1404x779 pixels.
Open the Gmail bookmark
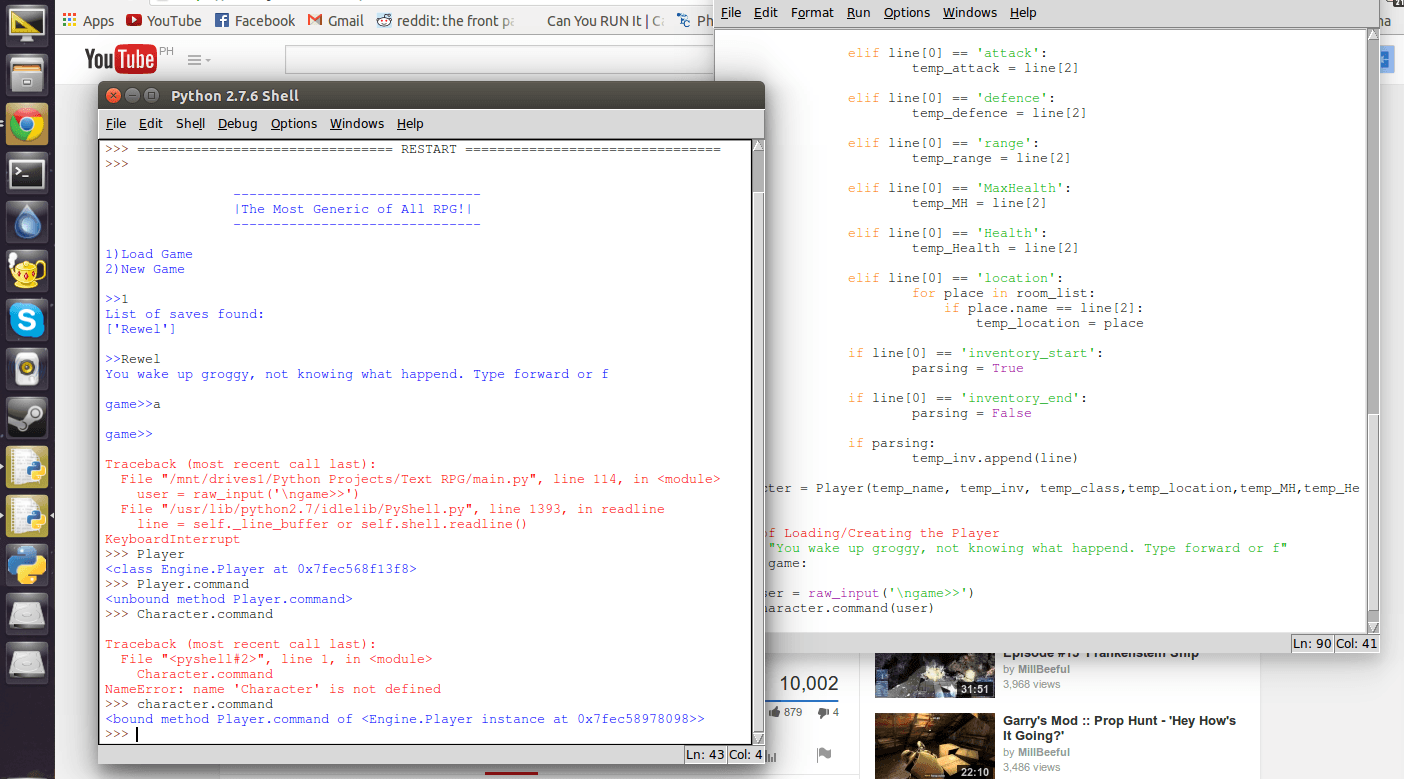click(336, 20)
